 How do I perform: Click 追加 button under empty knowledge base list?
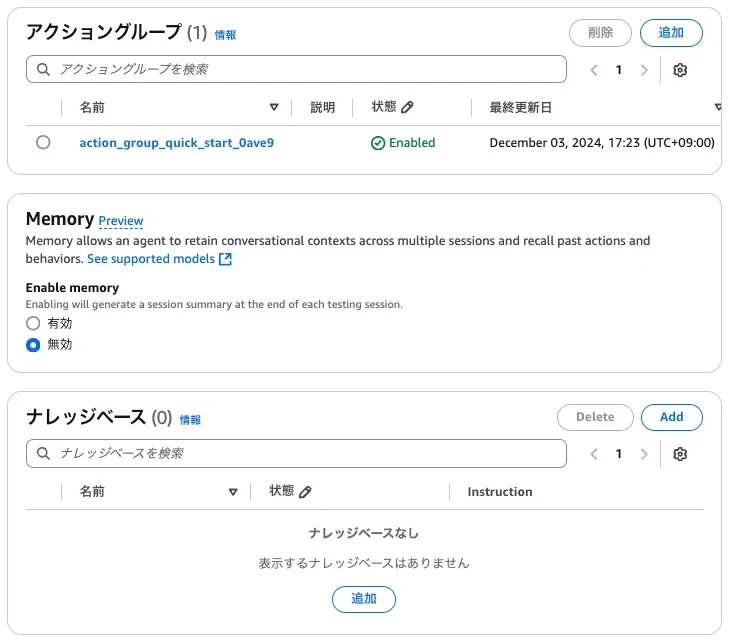pos(364,599)
